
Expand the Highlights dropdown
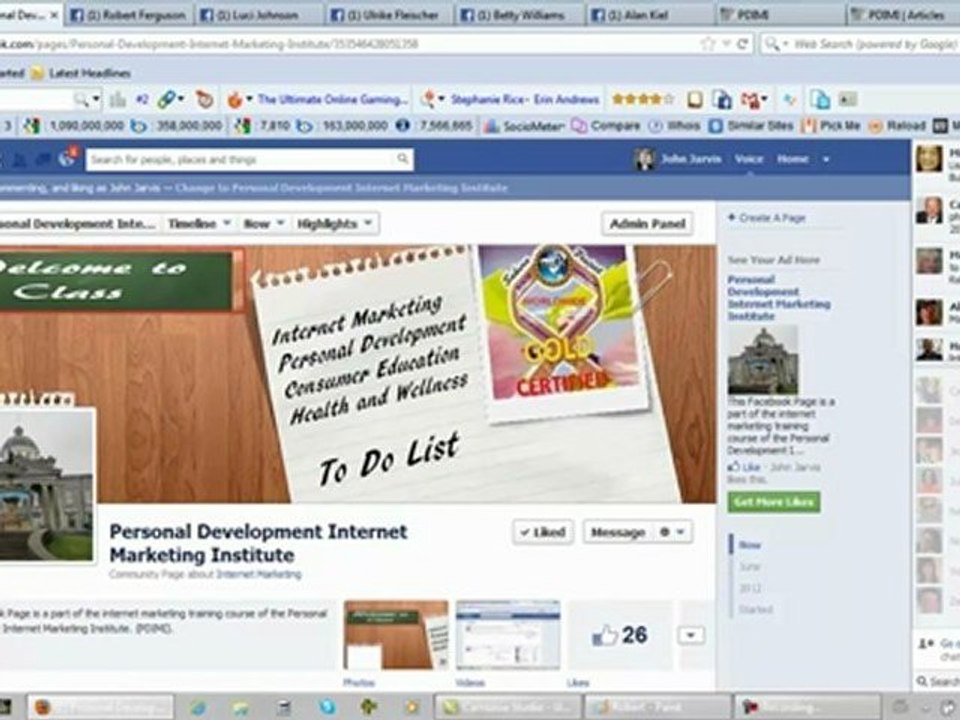[x=334, y=223]
